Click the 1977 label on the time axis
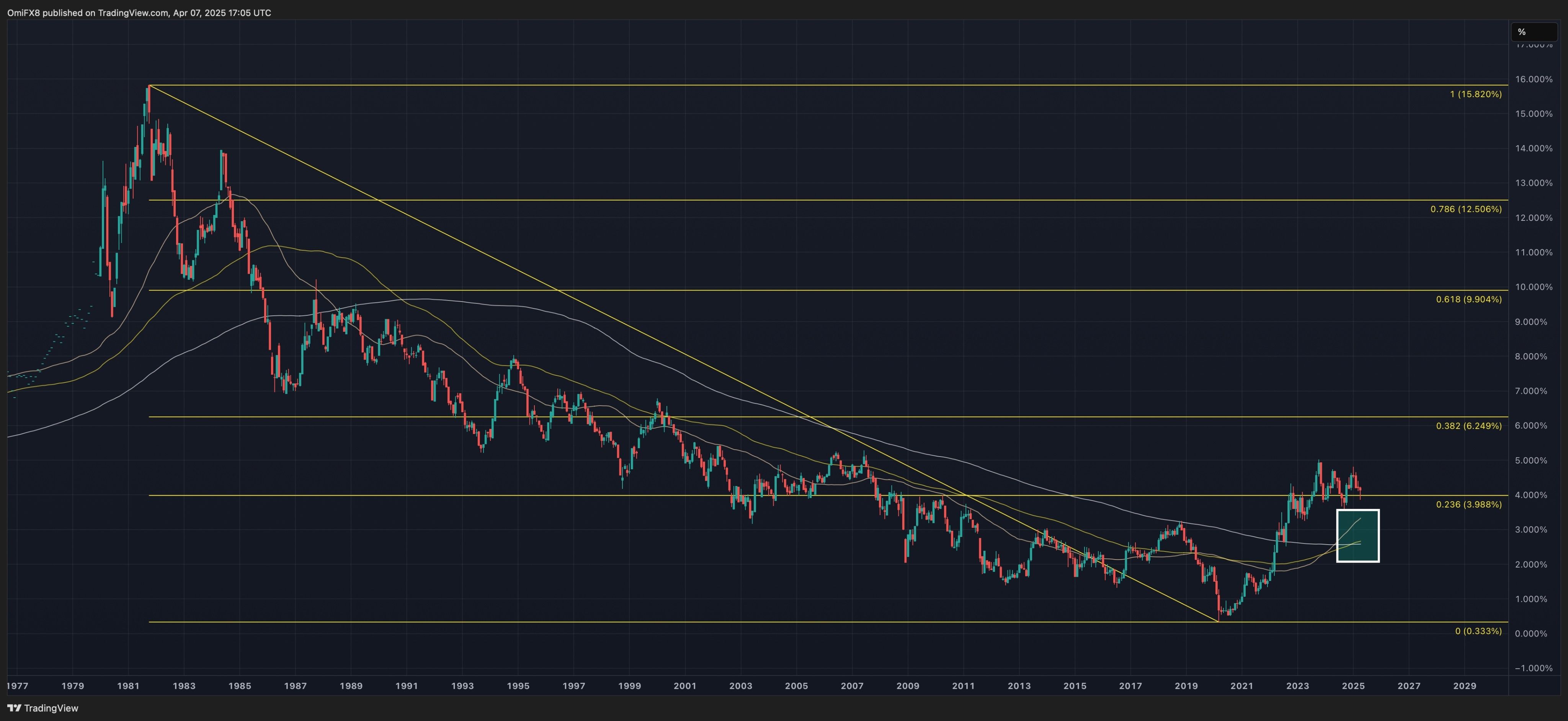1568x721 pixels. tap(17, 686)
